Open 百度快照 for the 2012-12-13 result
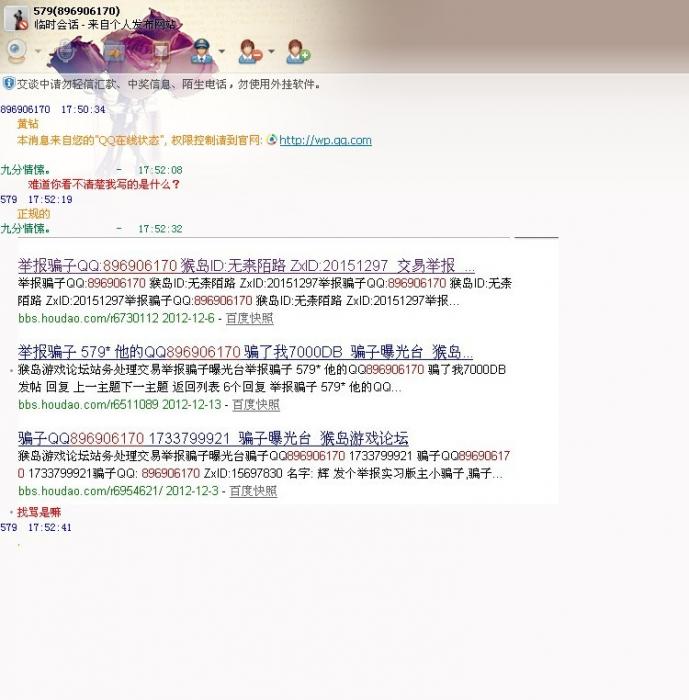Viewport: 689px width, 700px height. tap(255, 404)
